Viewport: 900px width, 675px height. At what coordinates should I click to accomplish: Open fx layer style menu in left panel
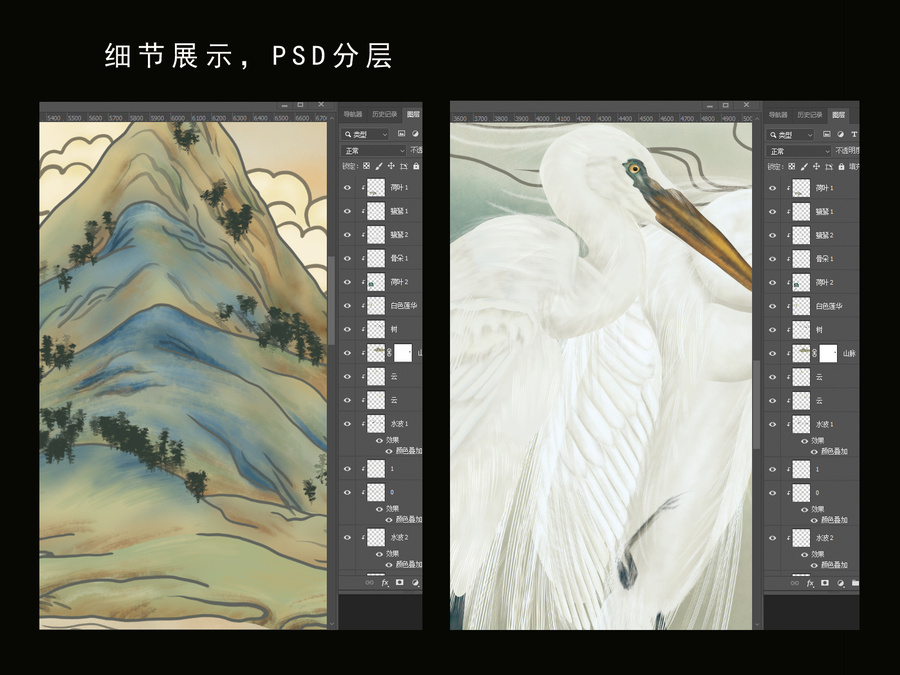(385, 583)
